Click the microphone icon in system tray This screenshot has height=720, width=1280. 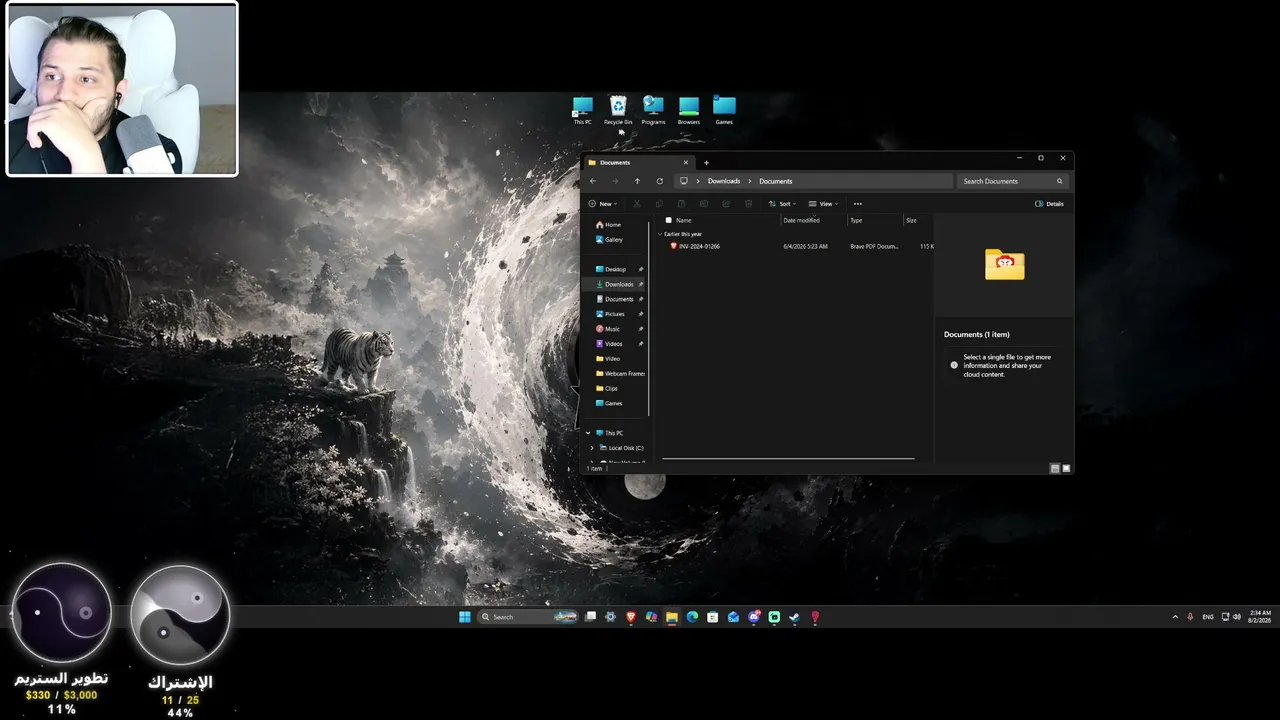pyautogui.click(x=1190, y=617)
